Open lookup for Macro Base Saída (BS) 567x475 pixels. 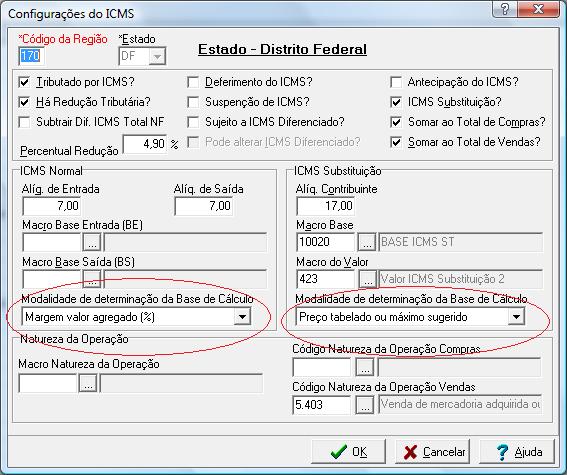click(92, 279)
